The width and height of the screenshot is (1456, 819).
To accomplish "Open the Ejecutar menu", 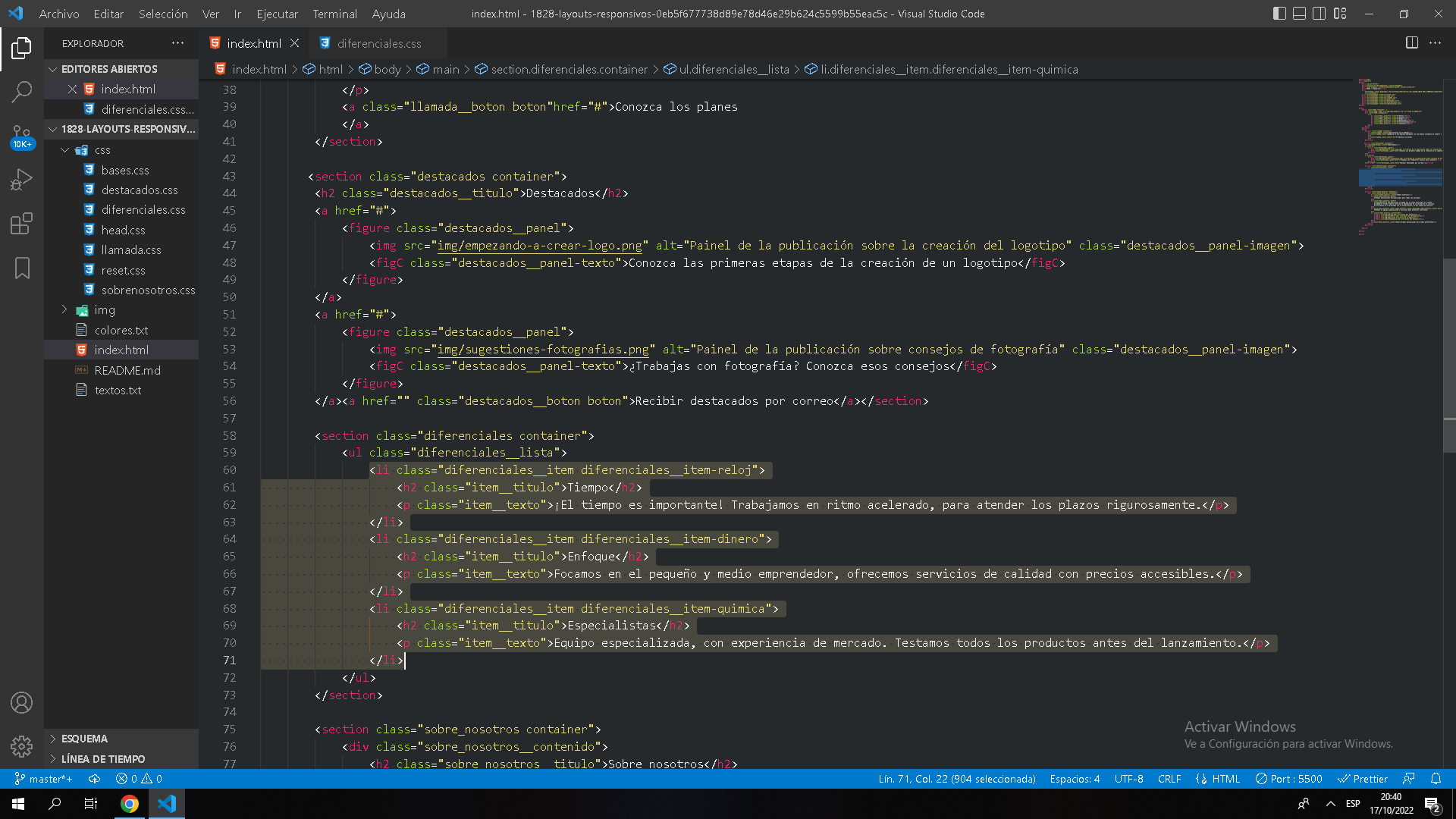I will 277,14.
